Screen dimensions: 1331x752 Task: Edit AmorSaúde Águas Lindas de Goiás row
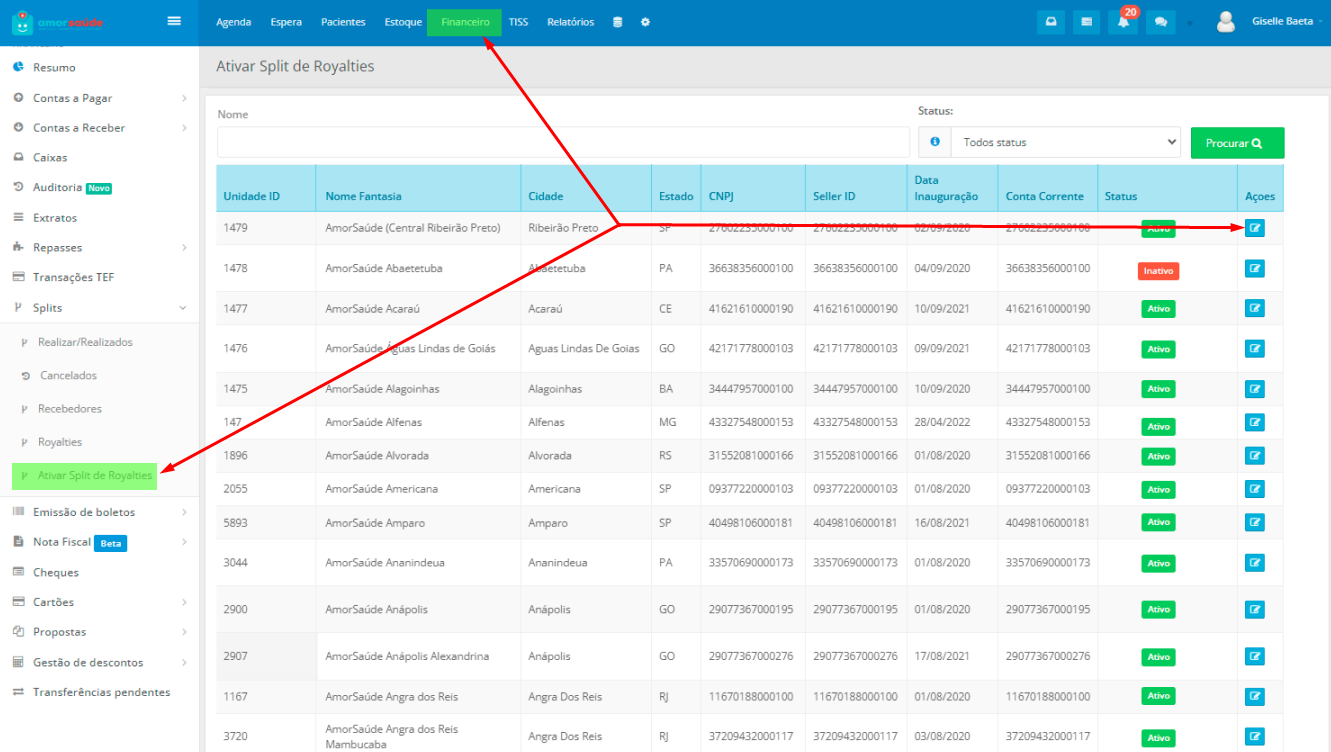[1255, 348]
